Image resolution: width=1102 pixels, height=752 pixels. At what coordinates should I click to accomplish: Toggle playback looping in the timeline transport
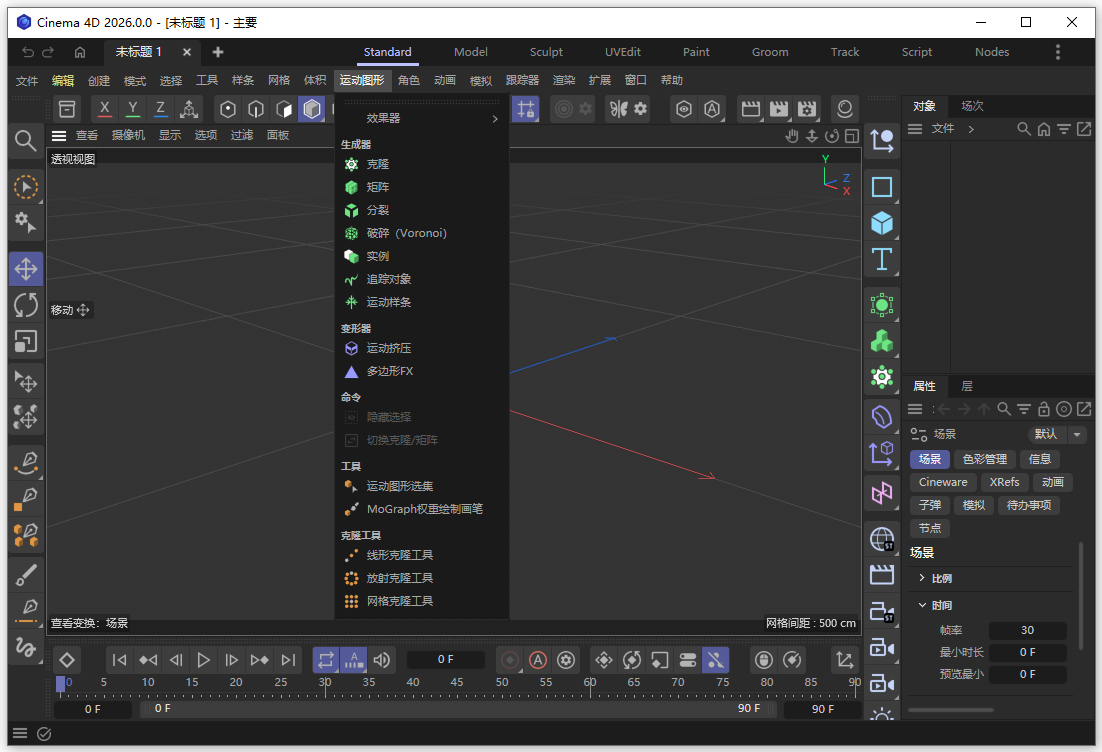click(x=326, y=659)
